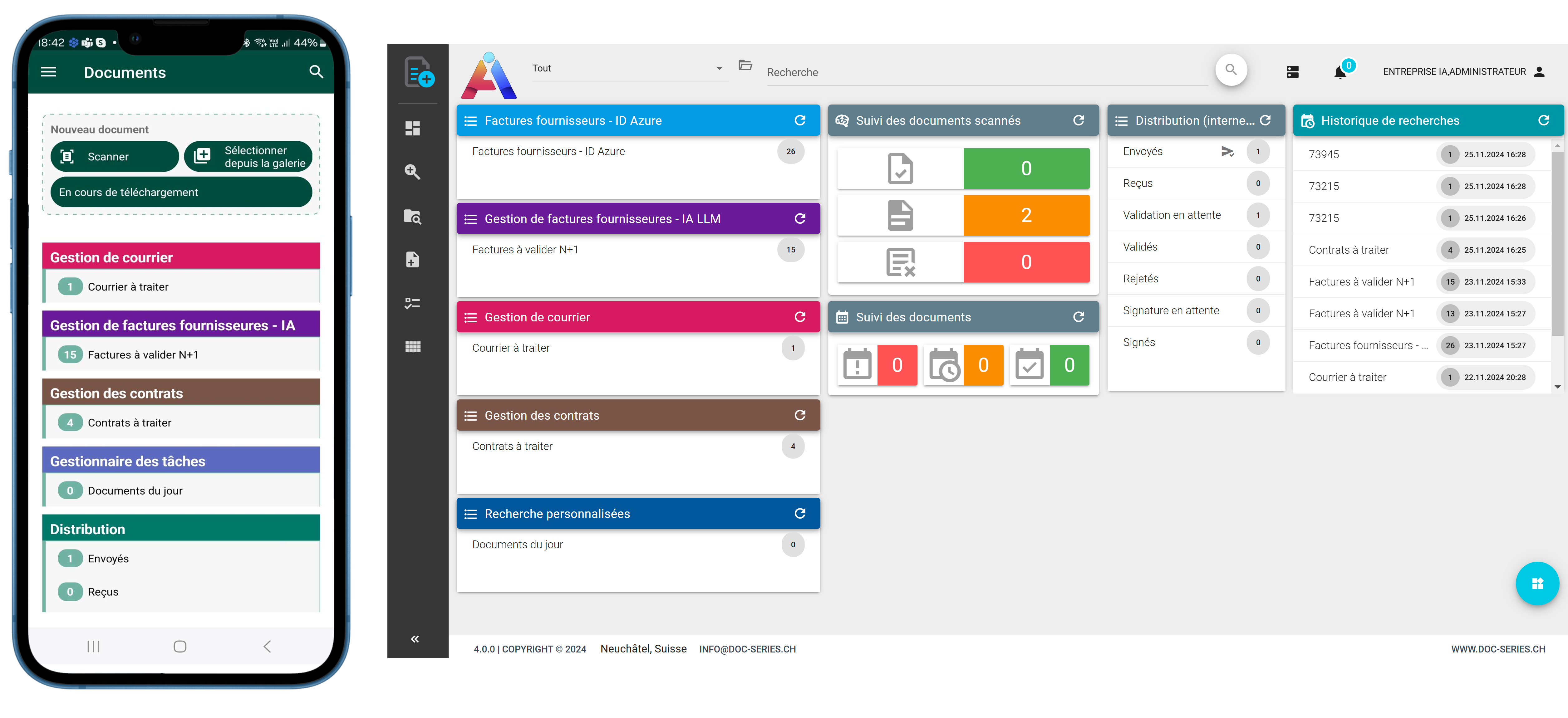Open the folder search sidebar icon
Viewport: 1568px width, 718px height.
pos(413,217)
